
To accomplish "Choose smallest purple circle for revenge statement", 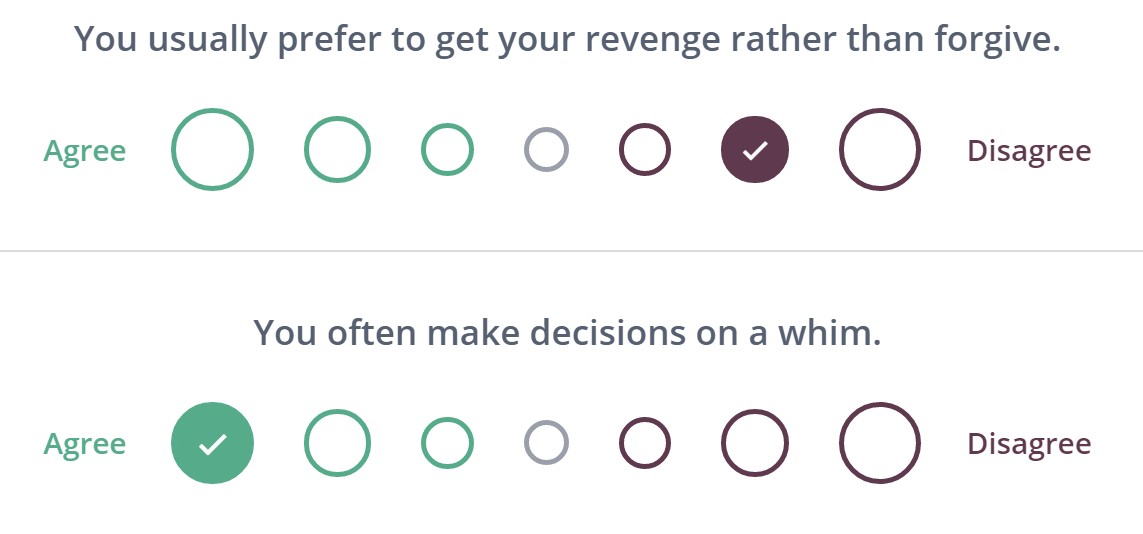I will pos(645,150).
